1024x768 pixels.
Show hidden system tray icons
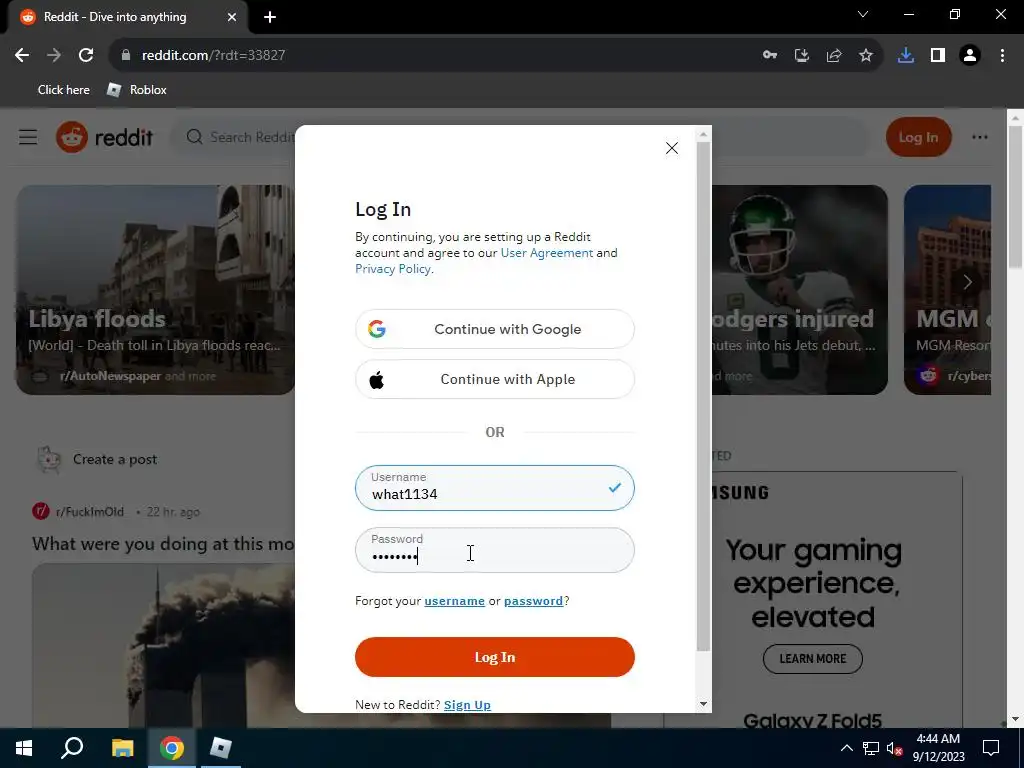pos(846,748)
